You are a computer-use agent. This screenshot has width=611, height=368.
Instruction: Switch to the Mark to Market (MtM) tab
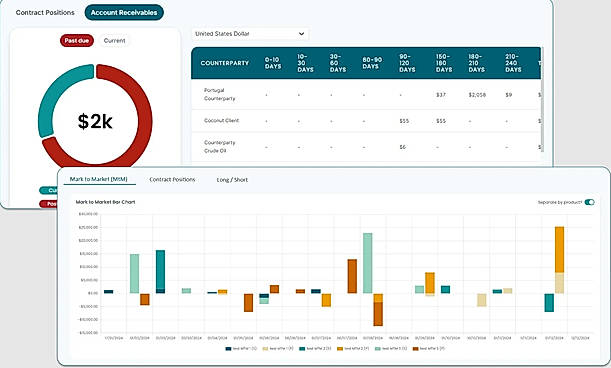pyautogui.click(x=99, y=179)
